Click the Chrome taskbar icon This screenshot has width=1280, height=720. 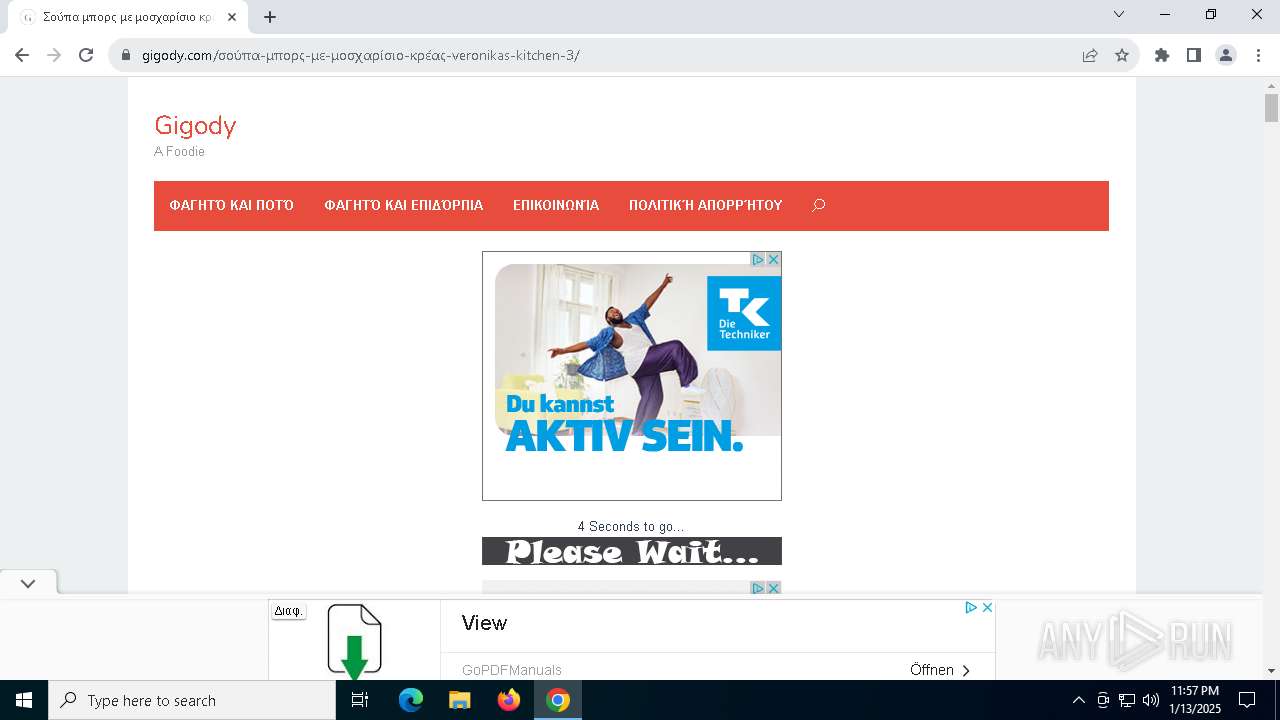558,700
